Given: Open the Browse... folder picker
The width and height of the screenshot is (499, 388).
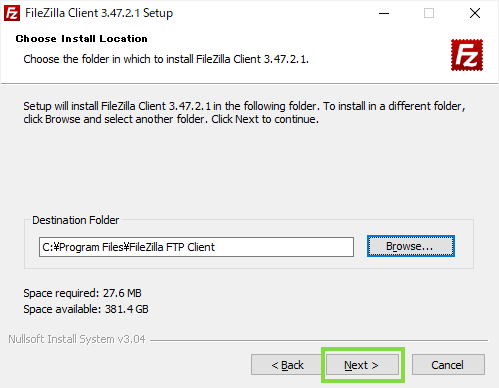Looking at the screenshot, I should point(411,246).
